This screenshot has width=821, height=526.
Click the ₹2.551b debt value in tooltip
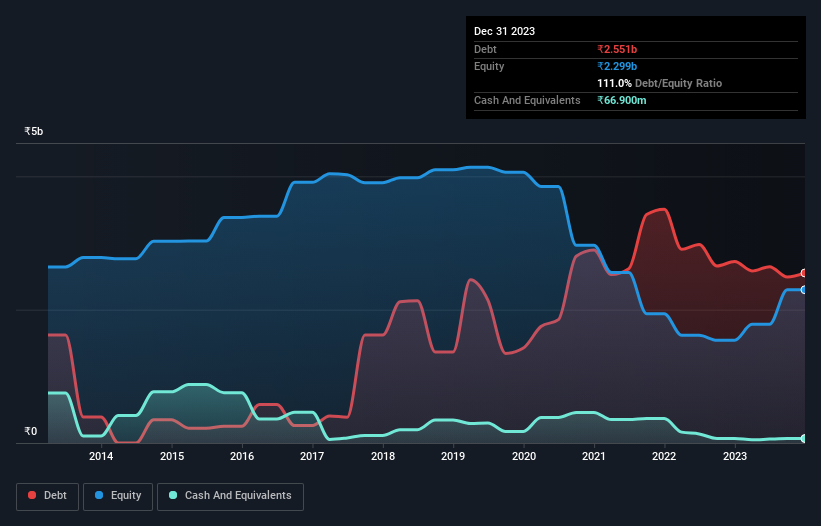pyautogui.click(x=617, y=49)
